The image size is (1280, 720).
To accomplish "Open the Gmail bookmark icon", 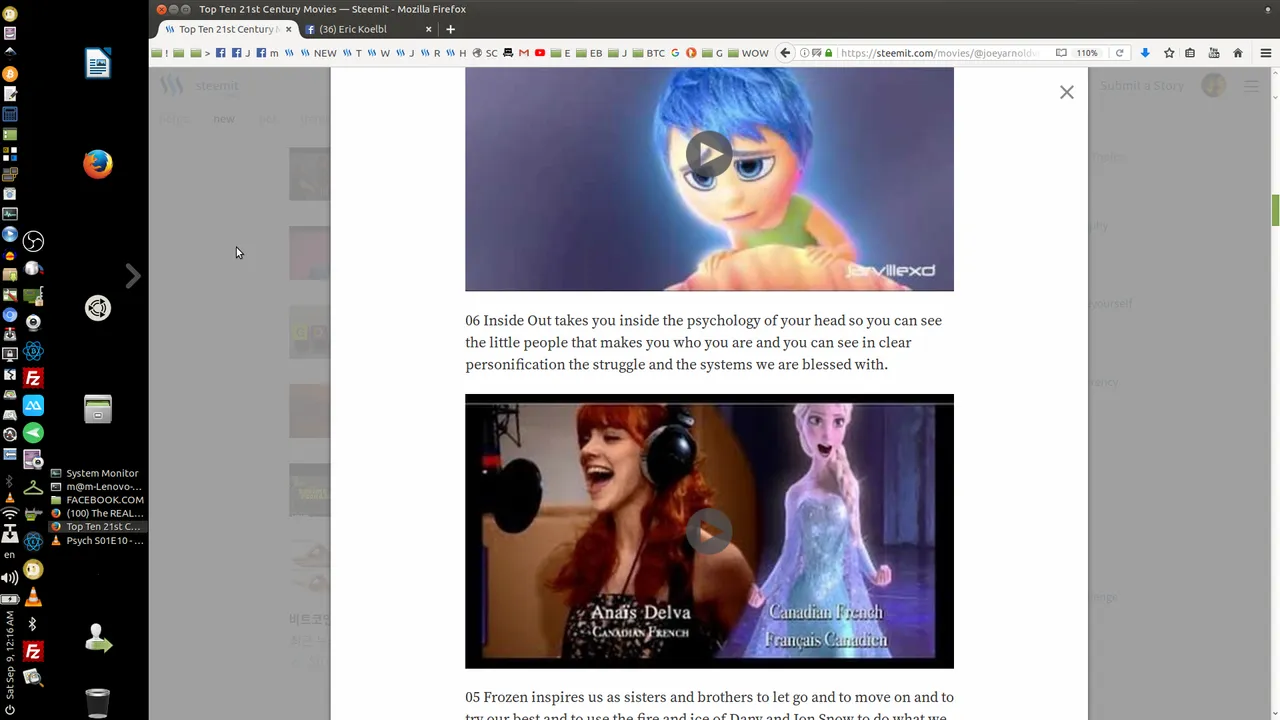I will (x=523, y=53).
